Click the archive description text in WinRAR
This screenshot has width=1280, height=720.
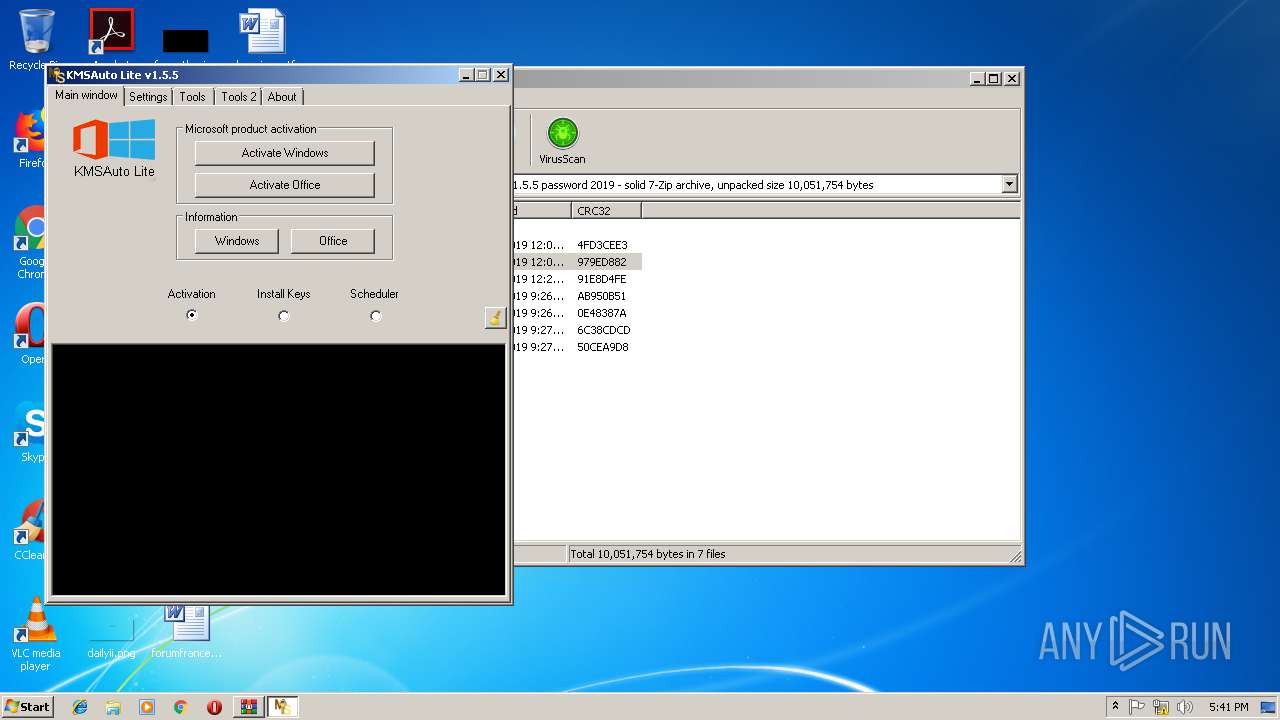pos(694,185)
